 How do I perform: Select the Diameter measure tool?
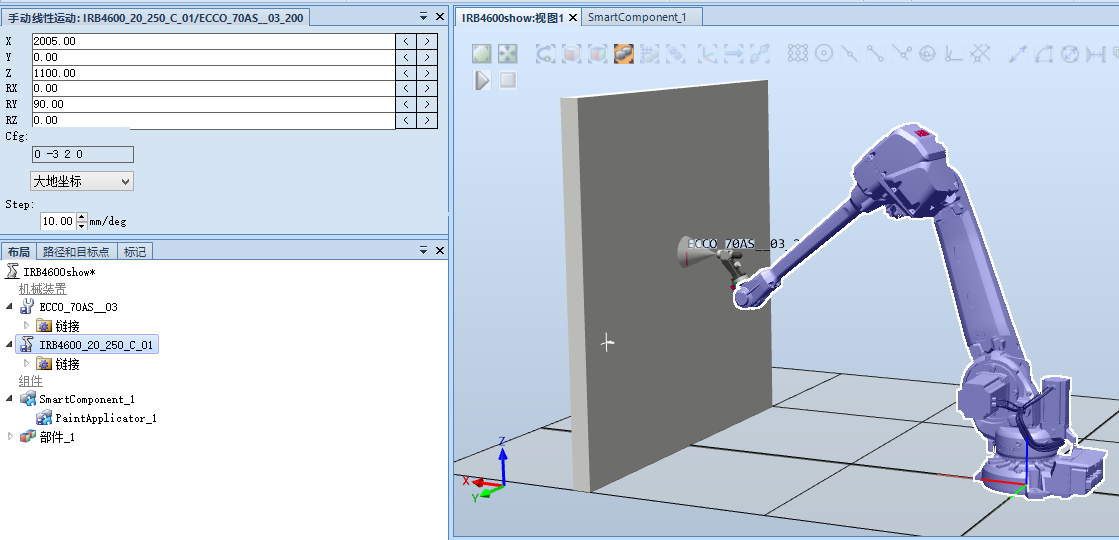[1069, 54]
